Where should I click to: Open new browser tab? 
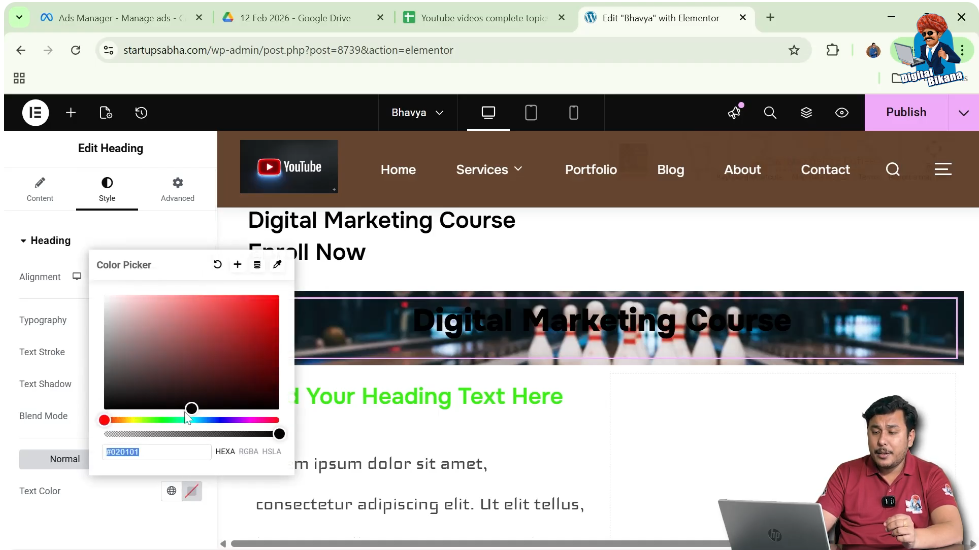pyautogui.click(x=770, y=17)
